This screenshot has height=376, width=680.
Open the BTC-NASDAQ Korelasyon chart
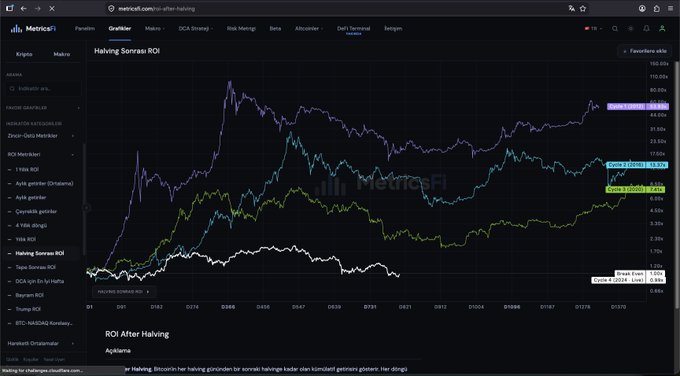pos(44,323)
